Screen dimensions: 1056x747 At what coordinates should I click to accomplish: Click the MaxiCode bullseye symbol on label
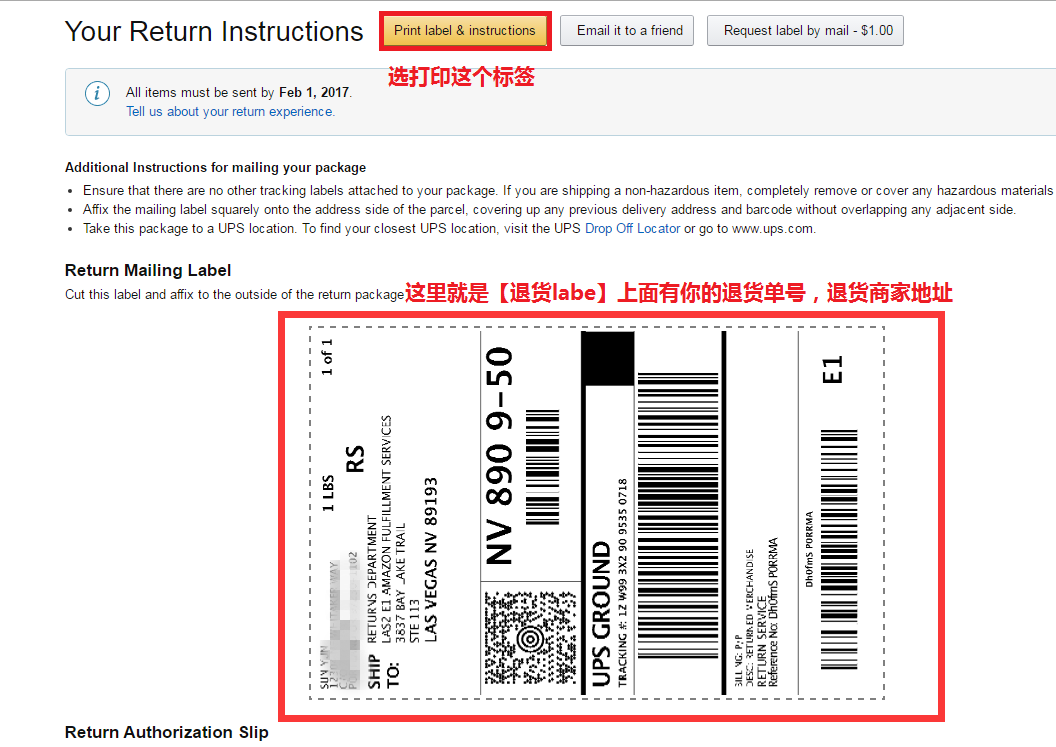pos(530,637)
